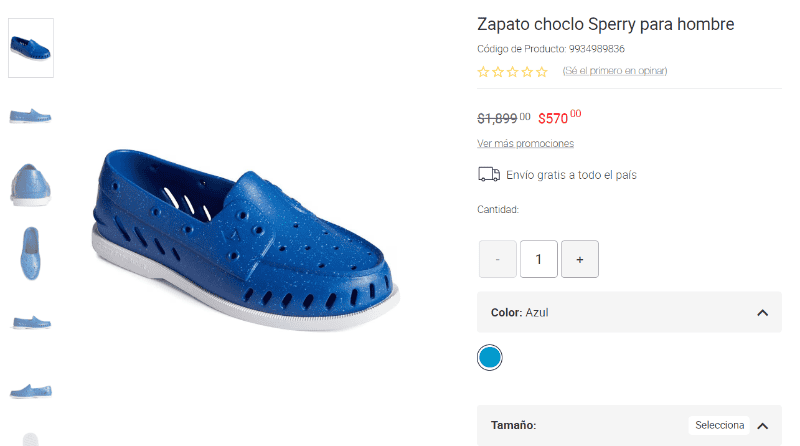Increase quantity with the plus button
Screen dimensions: 800x446
click(580, 259)
